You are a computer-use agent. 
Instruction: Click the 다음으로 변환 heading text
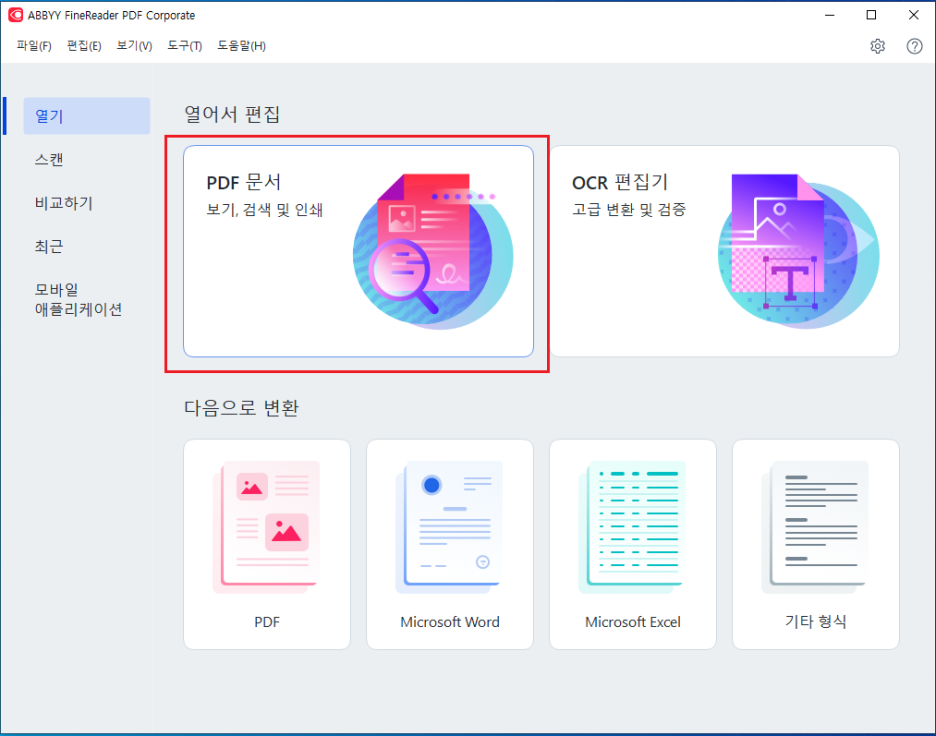click(x=241, y=408)
